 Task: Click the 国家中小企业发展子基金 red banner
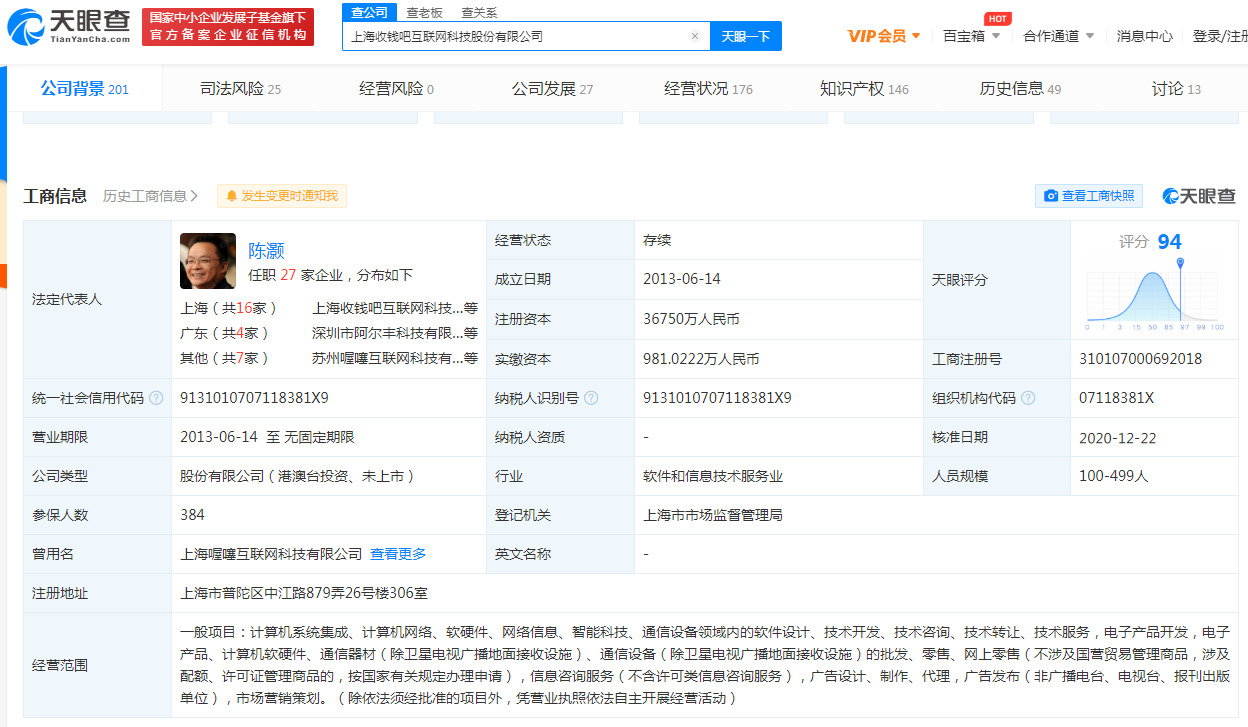227,27
